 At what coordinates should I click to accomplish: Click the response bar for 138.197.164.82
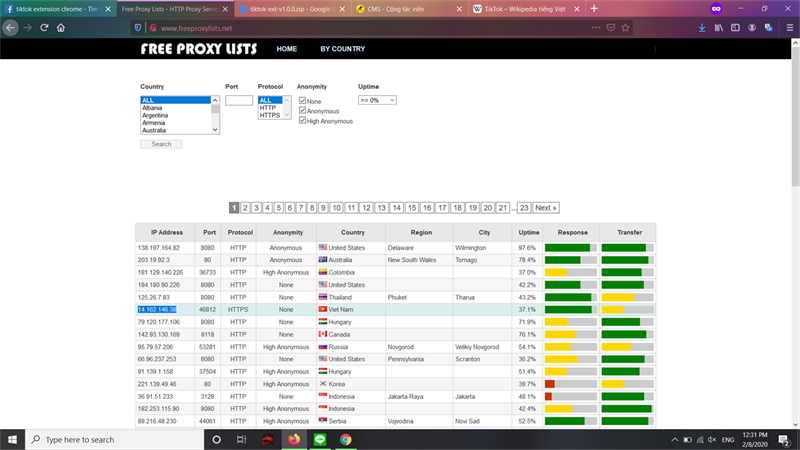click(571, 247)
